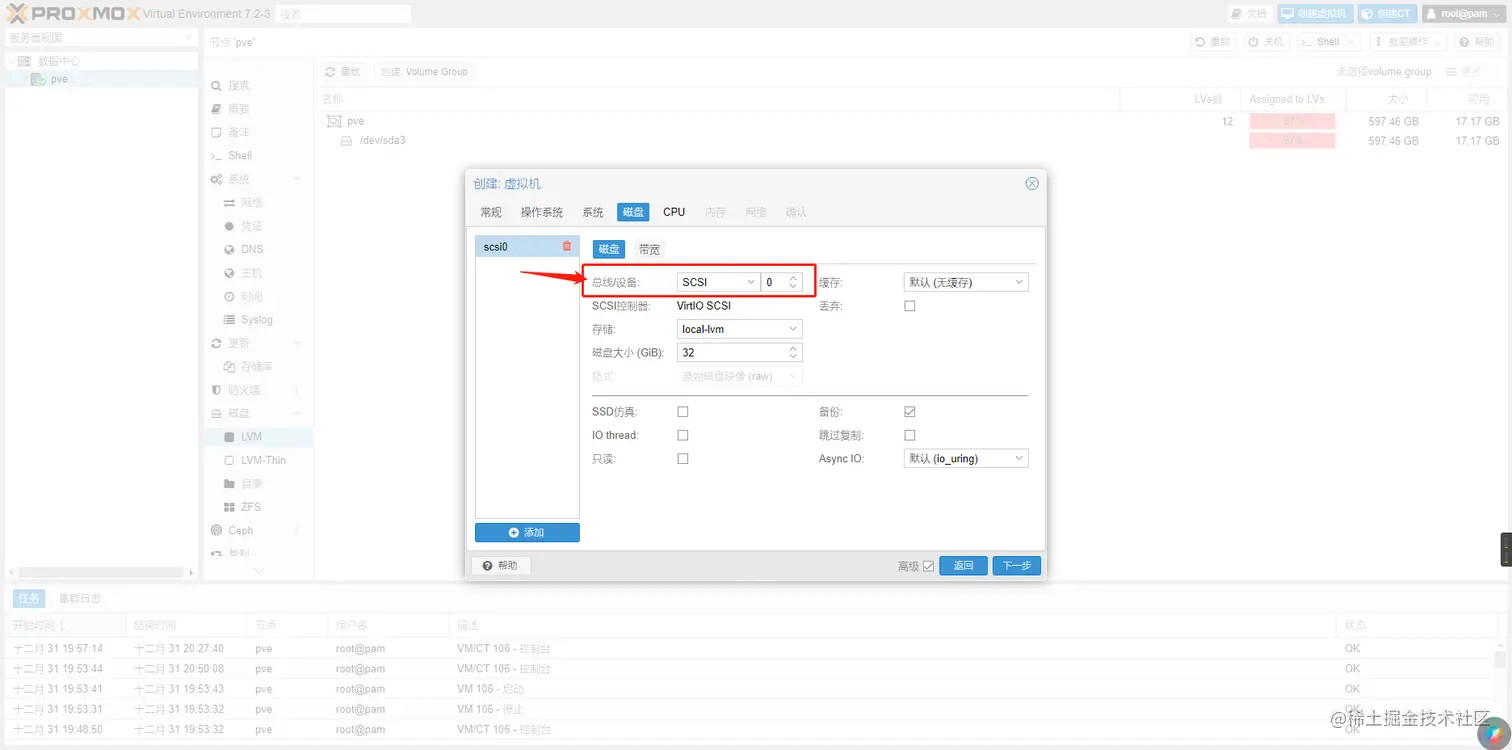Switch to the CPU tab
This screenshot has width=1512, height=750.
[x=674, y=212]
